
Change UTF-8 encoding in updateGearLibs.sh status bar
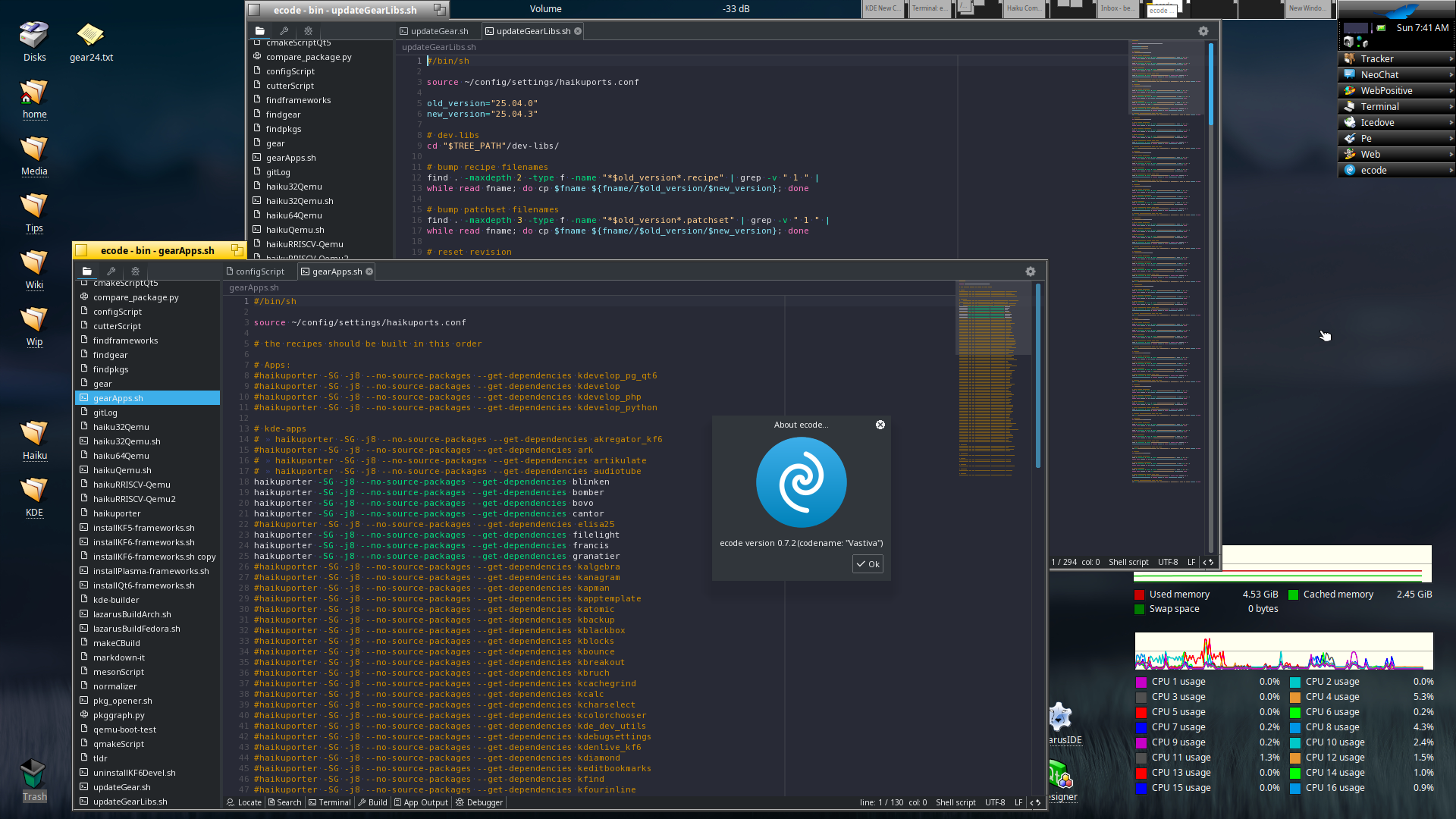(1168, 562)
